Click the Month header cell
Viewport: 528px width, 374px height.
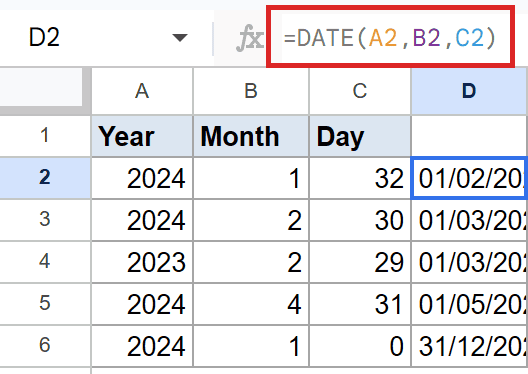[251, 136]
